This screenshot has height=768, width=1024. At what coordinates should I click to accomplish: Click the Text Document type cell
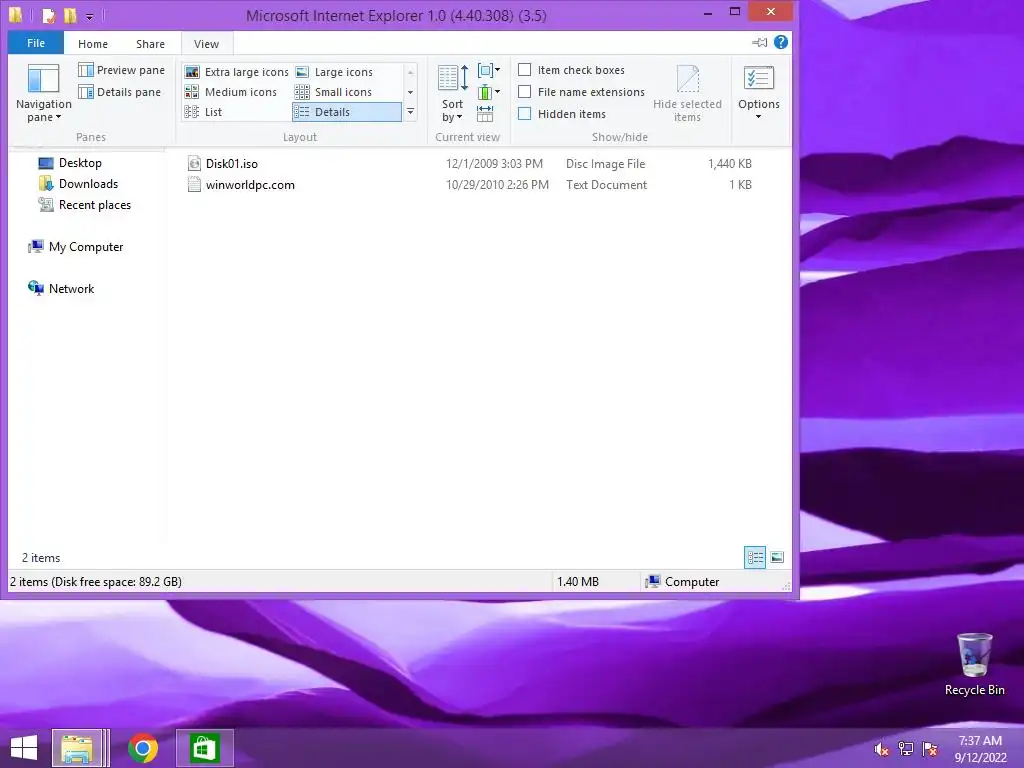point(606,185)
